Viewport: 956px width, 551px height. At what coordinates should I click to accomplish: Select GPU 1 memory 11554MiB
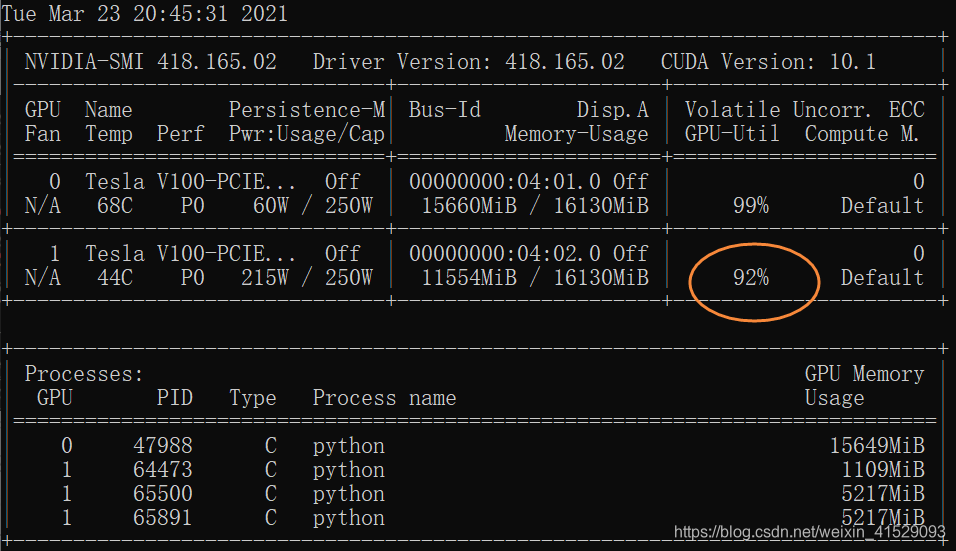pyautogui.click(x=469, y=278)
